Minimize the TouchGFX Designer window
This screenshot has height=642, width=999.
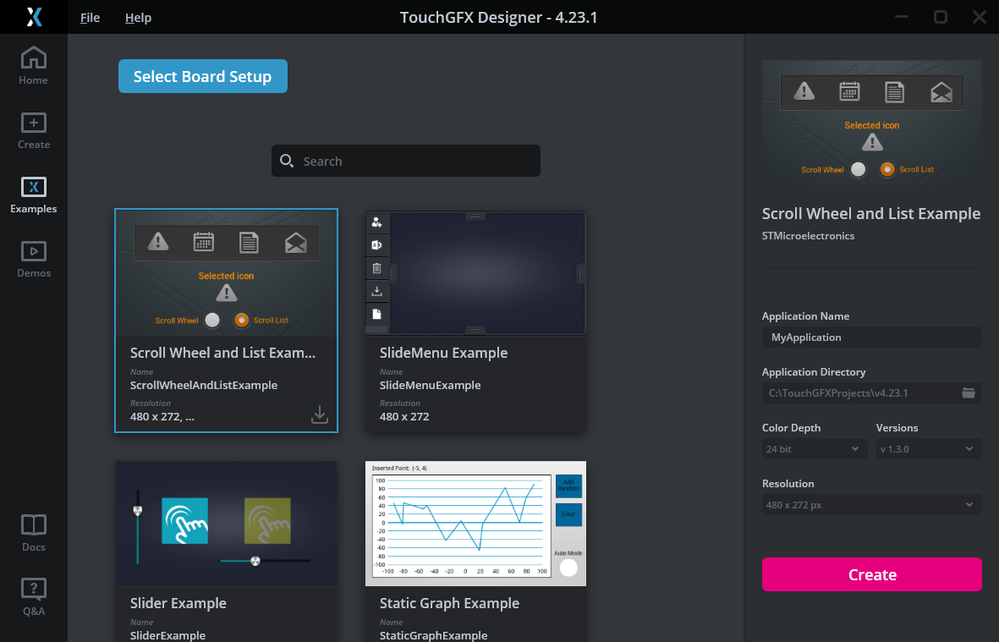pos(902,17)
